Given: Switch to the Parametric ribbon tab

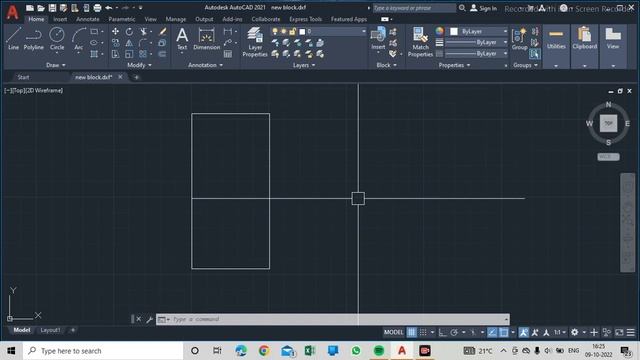Looking at the screenshot, I should (x=122, y=19).
